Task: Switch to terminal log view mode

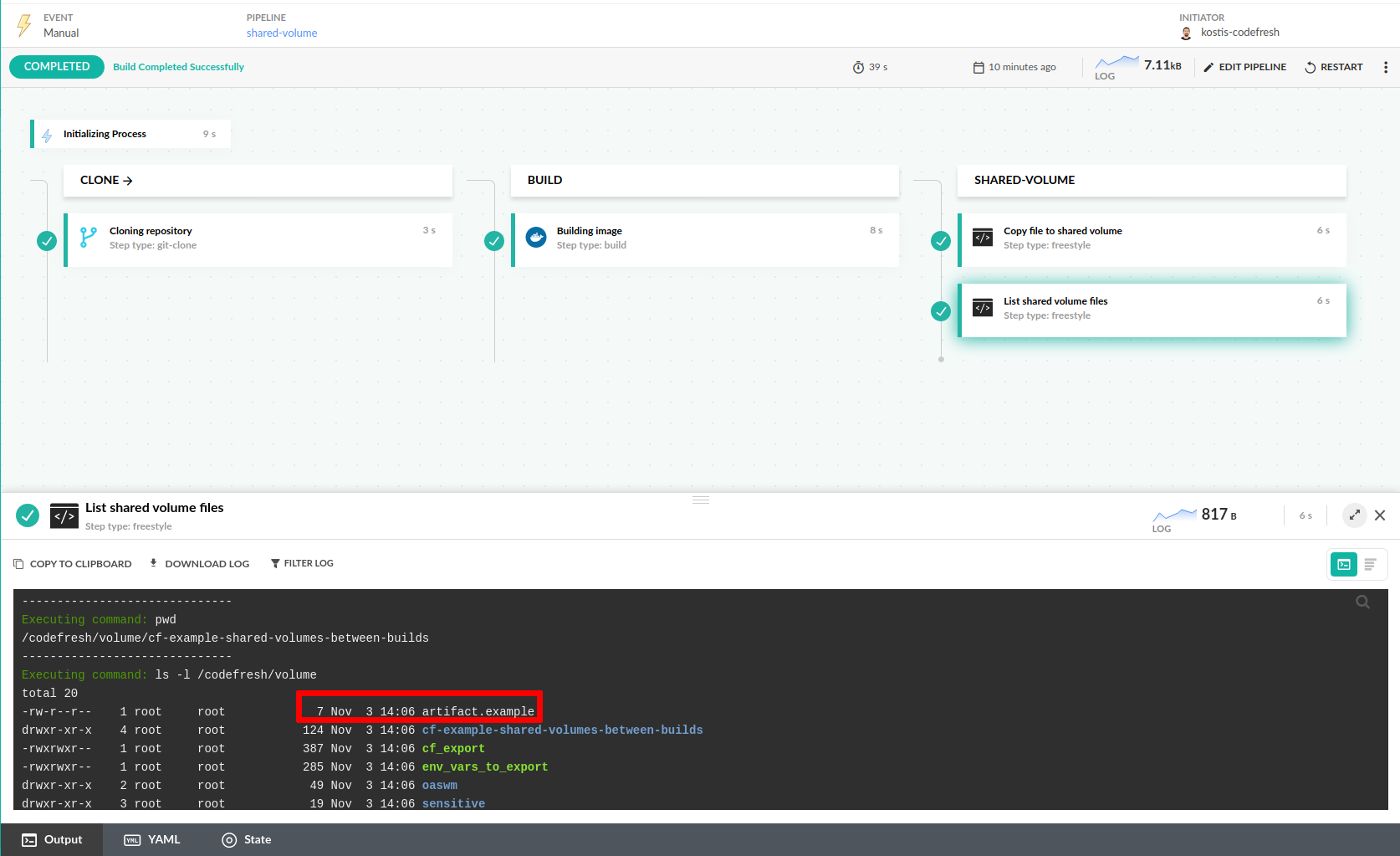Action: click(x=1344, y=564)
